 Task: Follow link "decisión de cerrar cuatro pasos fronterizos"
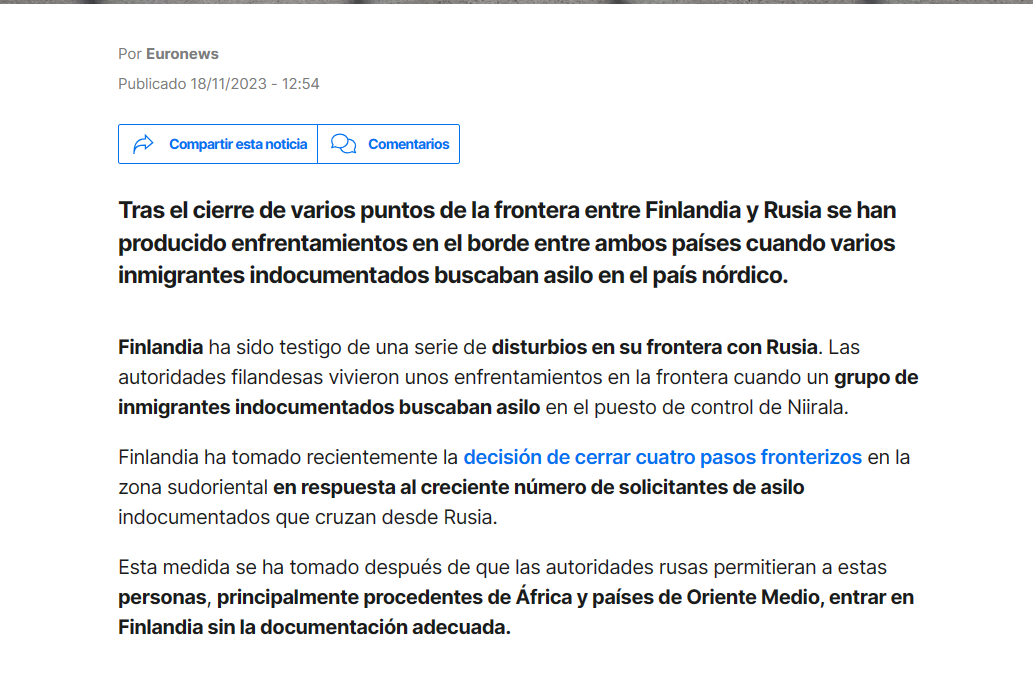663,457
